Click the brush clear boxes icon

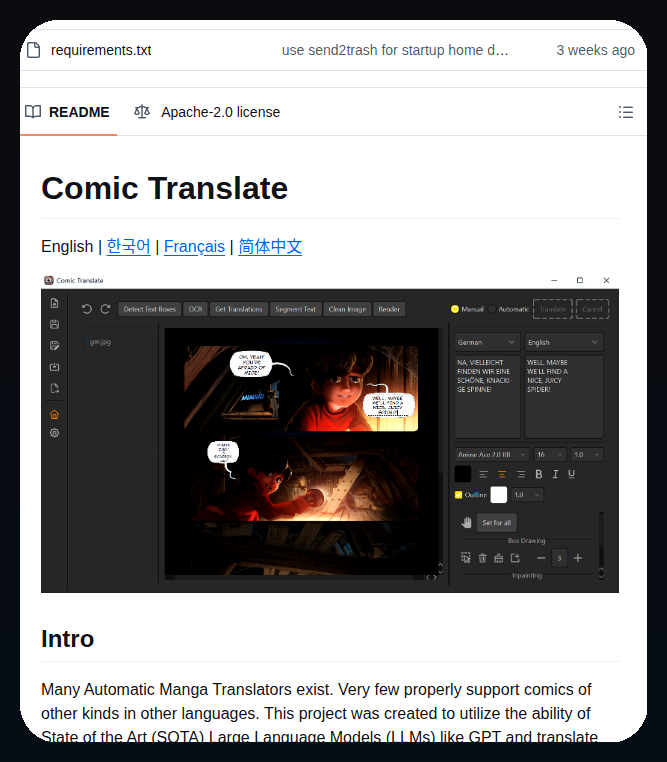click(x=498, y=558)
